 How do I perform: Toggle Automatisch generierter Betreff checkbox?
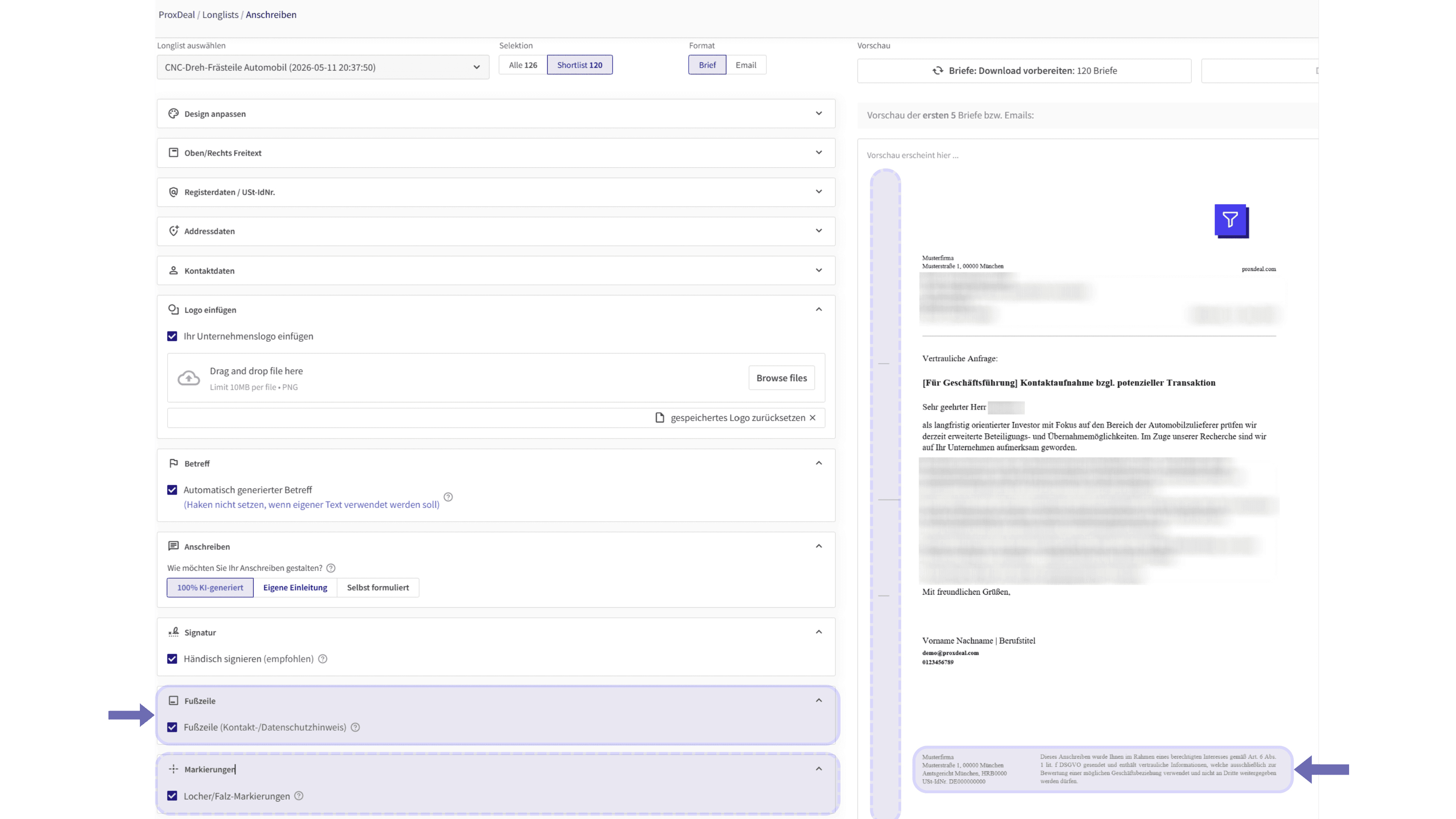(x=173, y=490)
